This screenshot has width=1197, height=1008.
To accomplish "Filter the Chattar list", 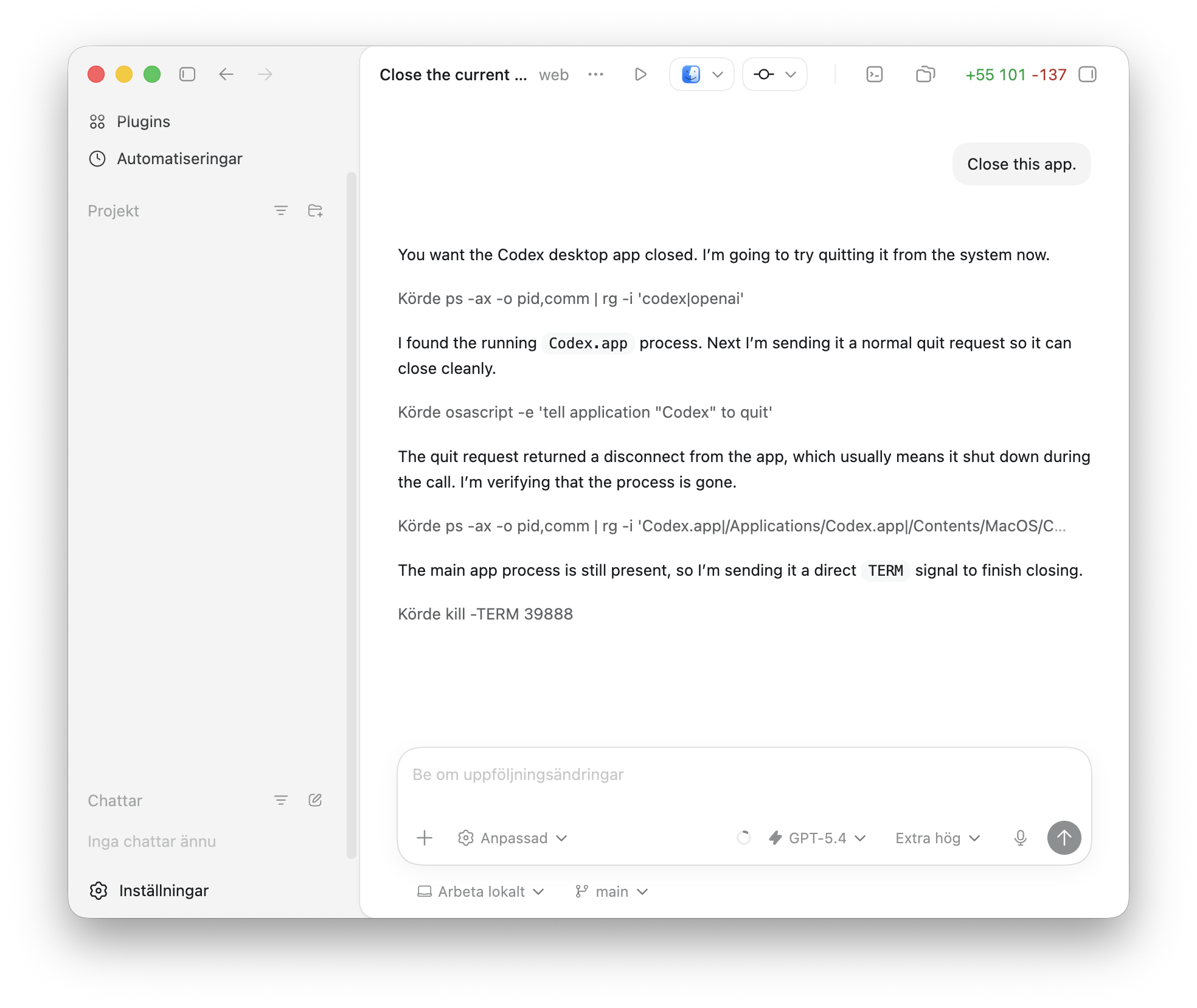I will pyautogui.click(x=280, y=800).
